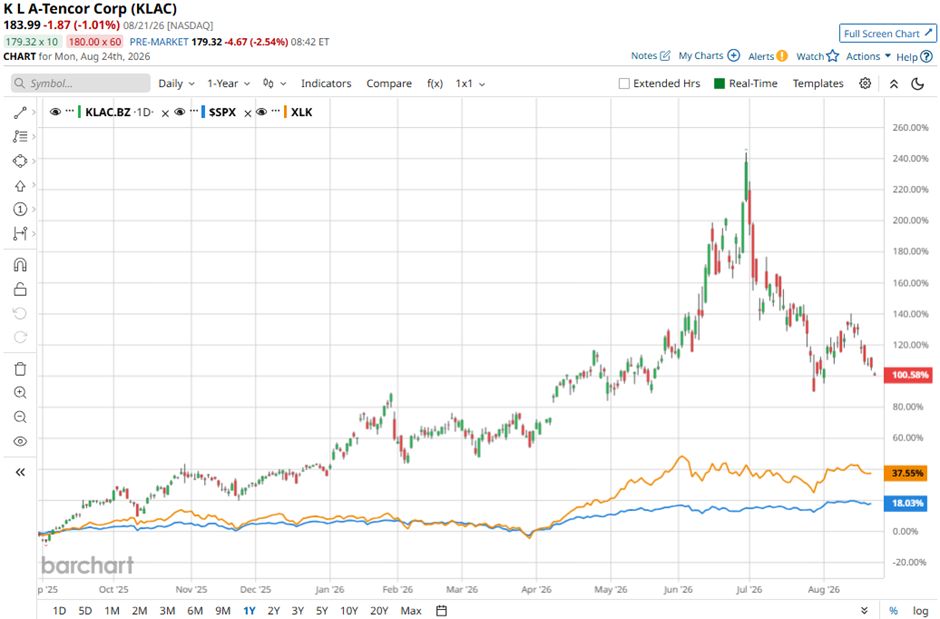Select the 20Y time range

(379, 611)
